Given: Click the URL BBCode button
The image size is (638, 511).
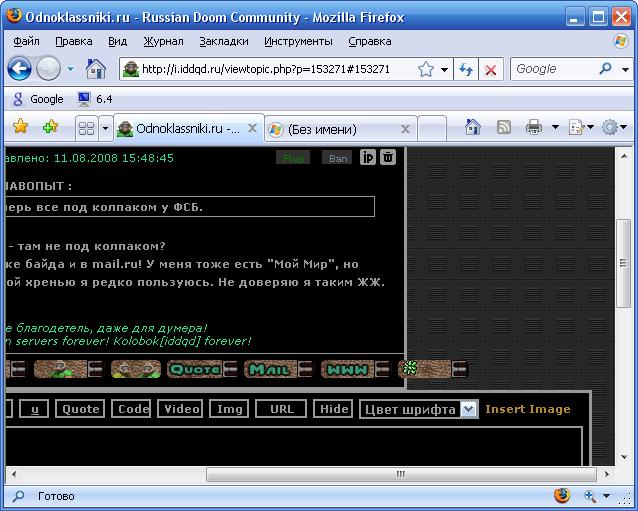Looking at the screenshot, I should tap(281, 409).
